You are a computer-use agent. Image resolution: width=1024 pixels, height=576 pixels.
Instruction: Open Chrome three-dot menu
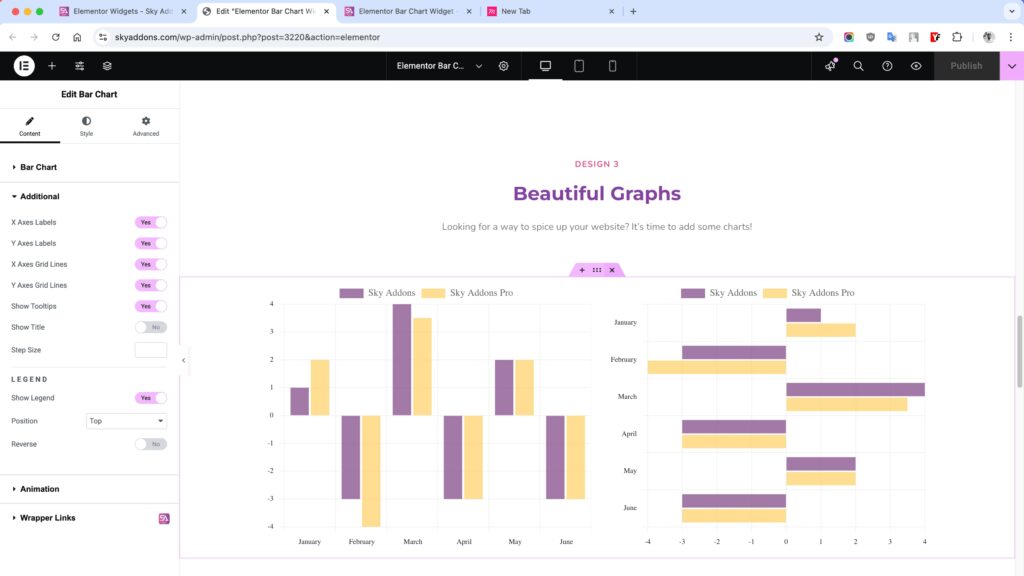coord(1011,37)
